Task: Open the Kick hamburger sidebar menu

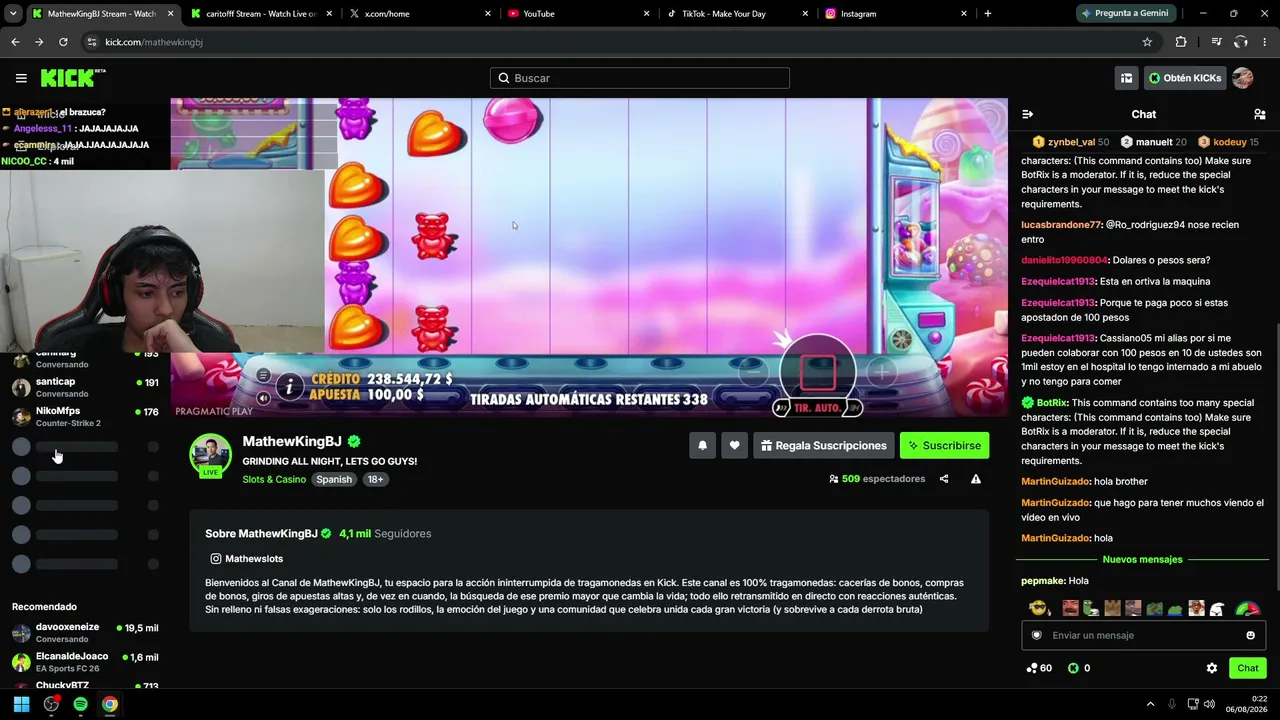Action: (x=21, y=78)
